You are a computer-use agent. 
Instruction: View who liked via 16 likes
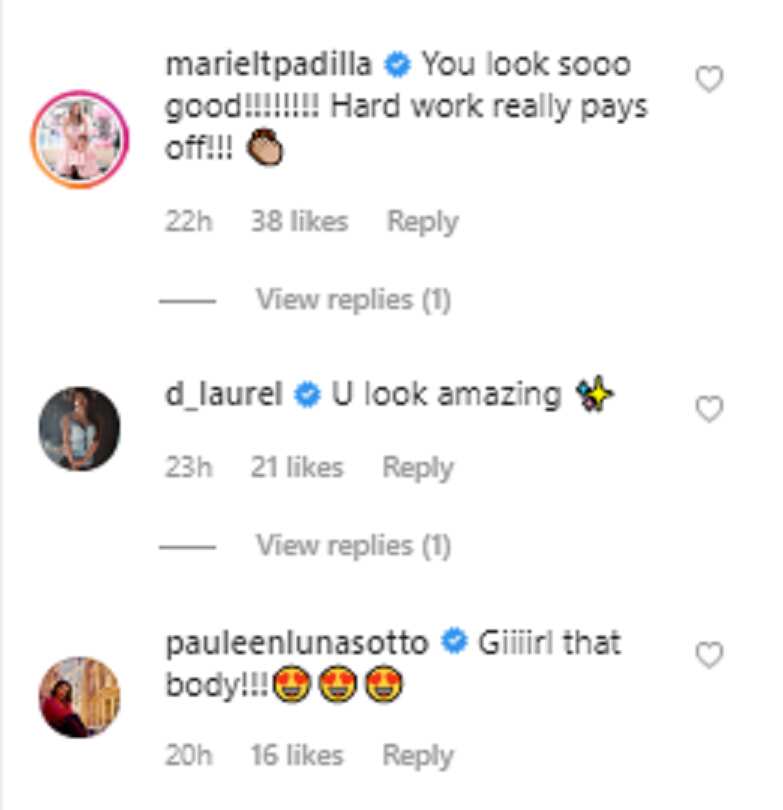click(x=297, y=755)
